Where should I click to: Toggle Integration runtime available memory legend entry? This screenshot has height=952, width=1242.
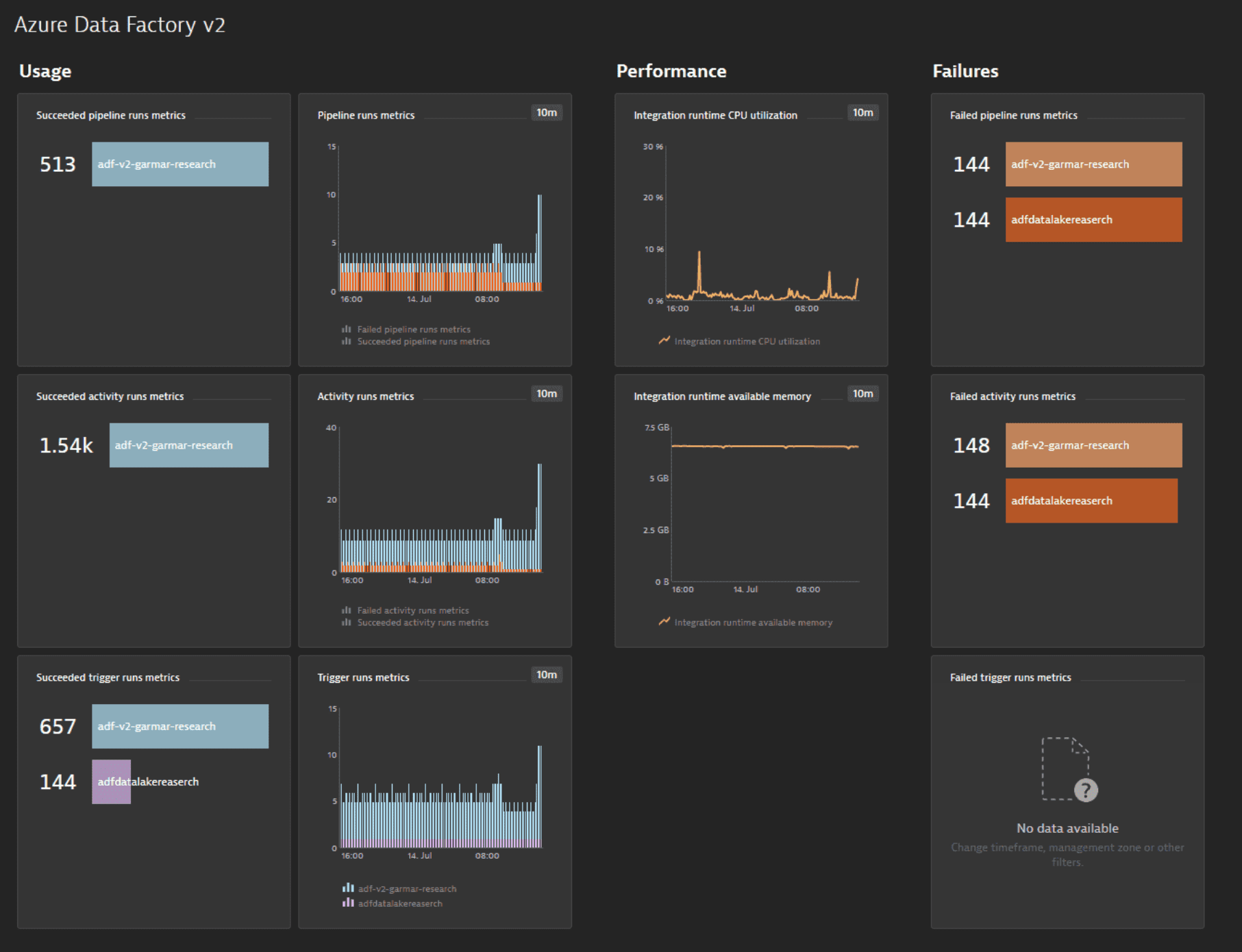click(754, 623)
